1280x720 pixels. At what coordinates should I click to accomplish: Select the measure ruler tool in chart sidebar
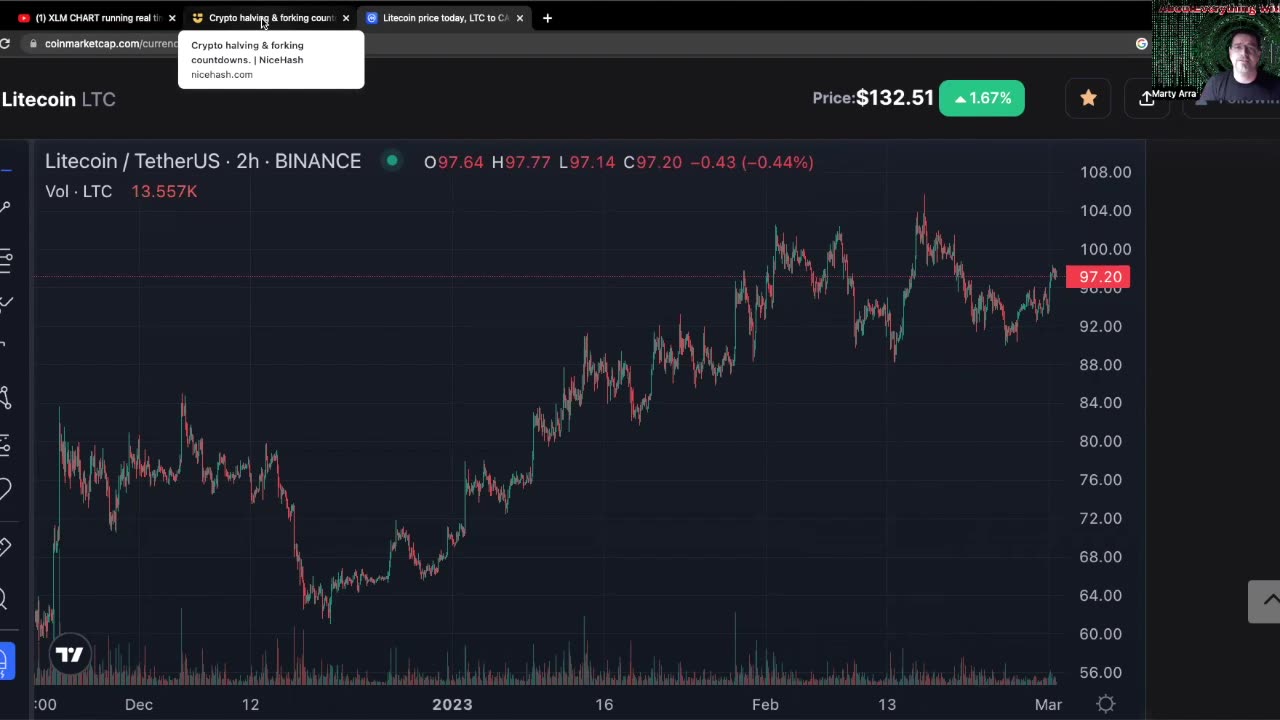[5, 546]
